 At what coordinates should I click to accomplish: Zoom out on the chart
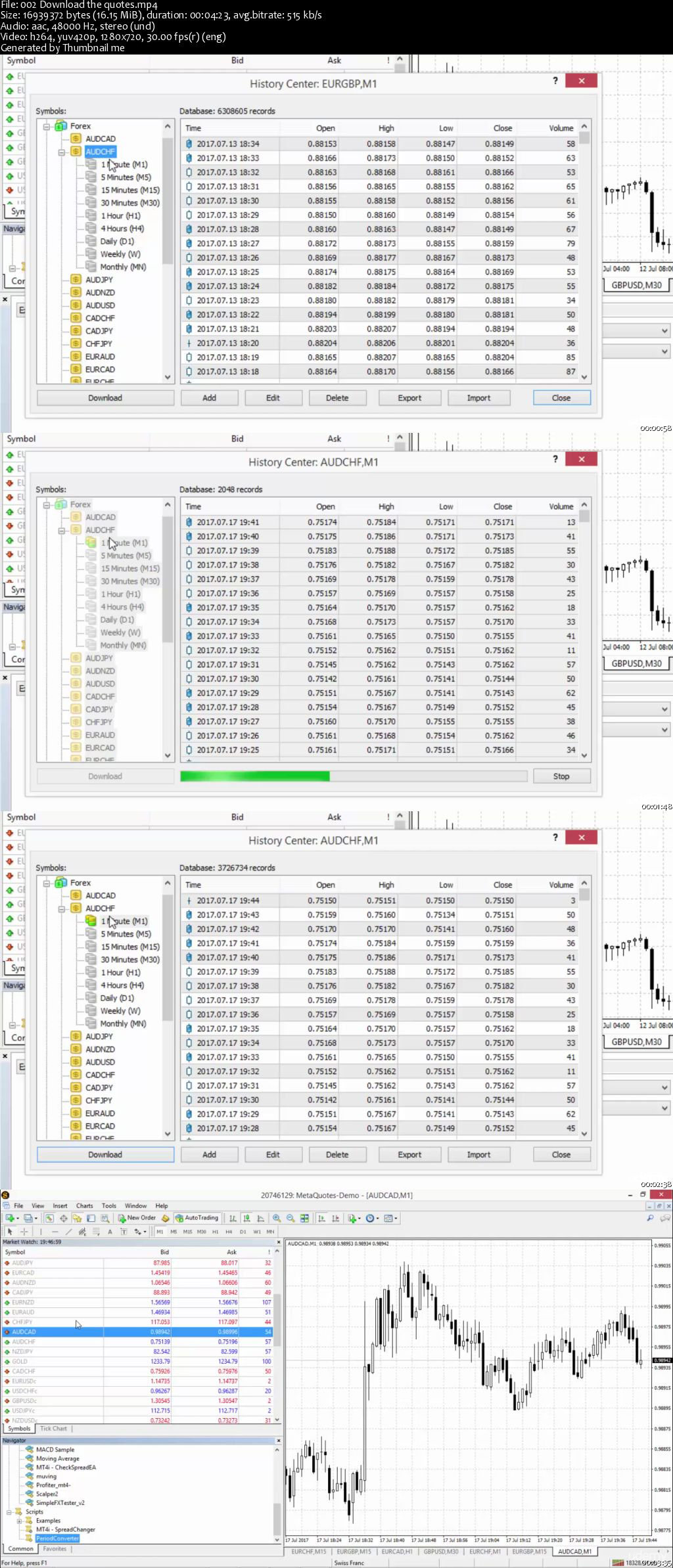pyautogui.click(x=290, y=1218)
